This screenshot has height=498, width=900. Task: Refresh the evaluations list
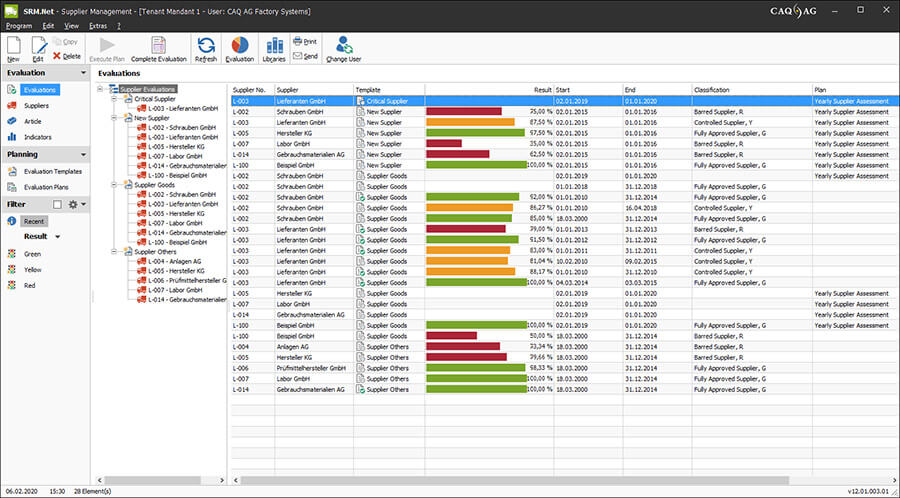click(206, 47)
